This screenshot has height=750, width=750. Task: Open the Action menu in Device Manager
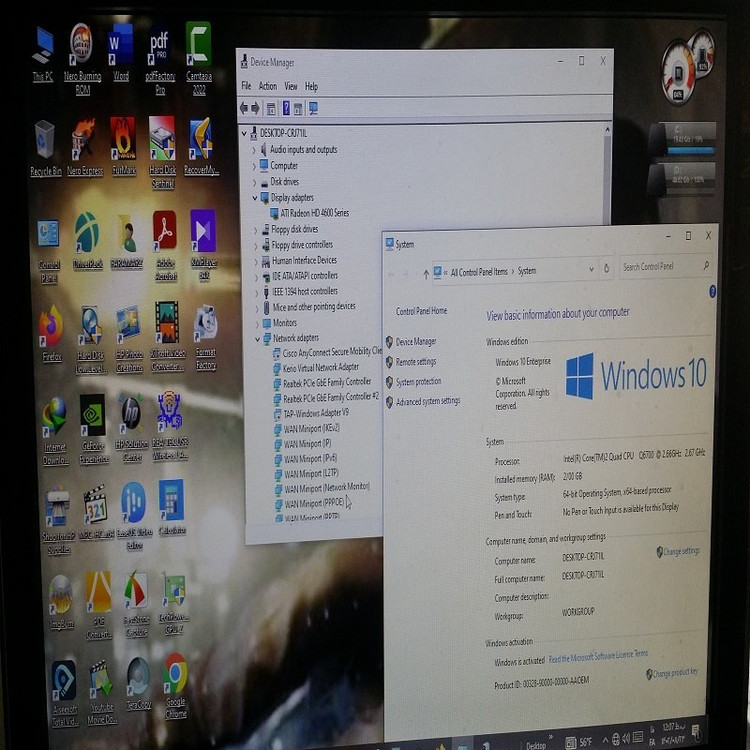tap(268, 87)
